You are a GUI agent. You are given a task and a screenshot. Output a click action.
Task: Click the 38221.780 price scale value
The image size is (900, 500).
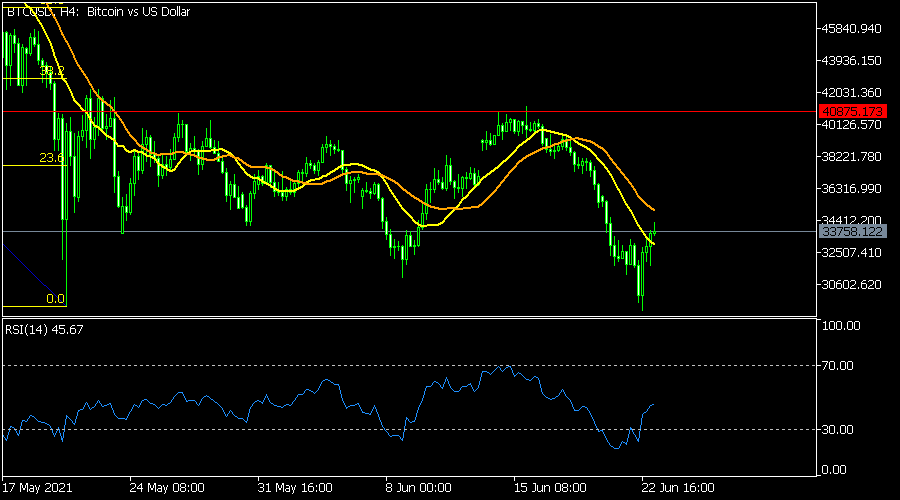(x=851, y=157)
